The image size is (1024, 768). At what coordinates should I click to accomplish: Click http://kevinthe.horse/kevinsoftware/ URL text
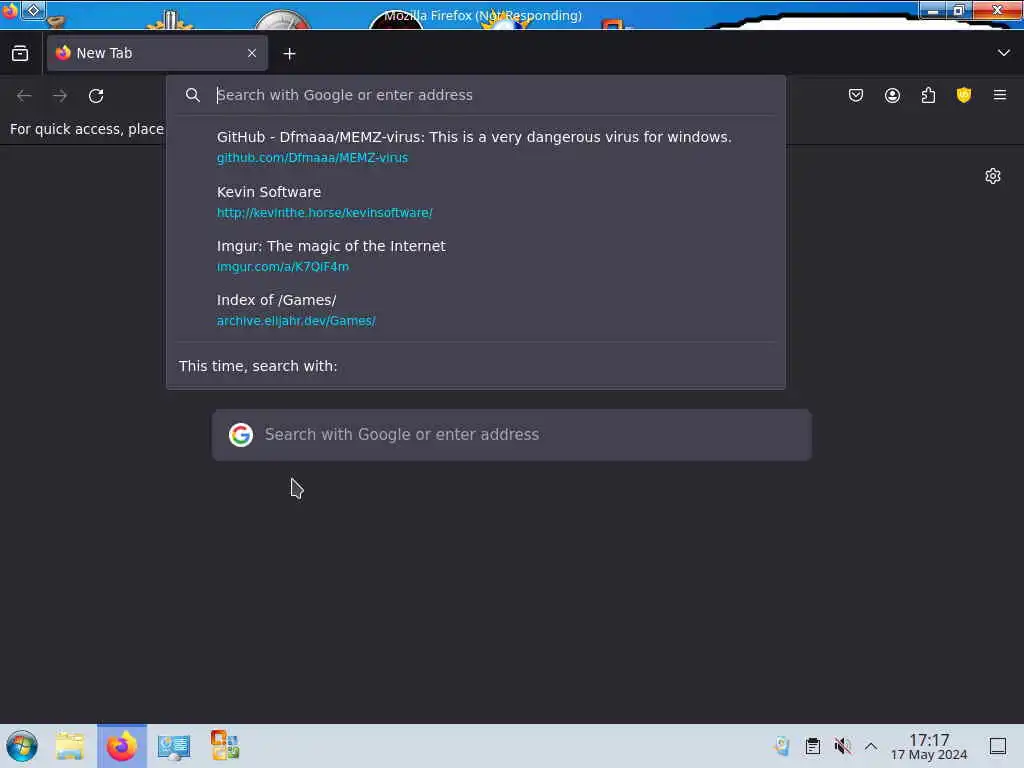pyautogui.click(x=325, y=212)
